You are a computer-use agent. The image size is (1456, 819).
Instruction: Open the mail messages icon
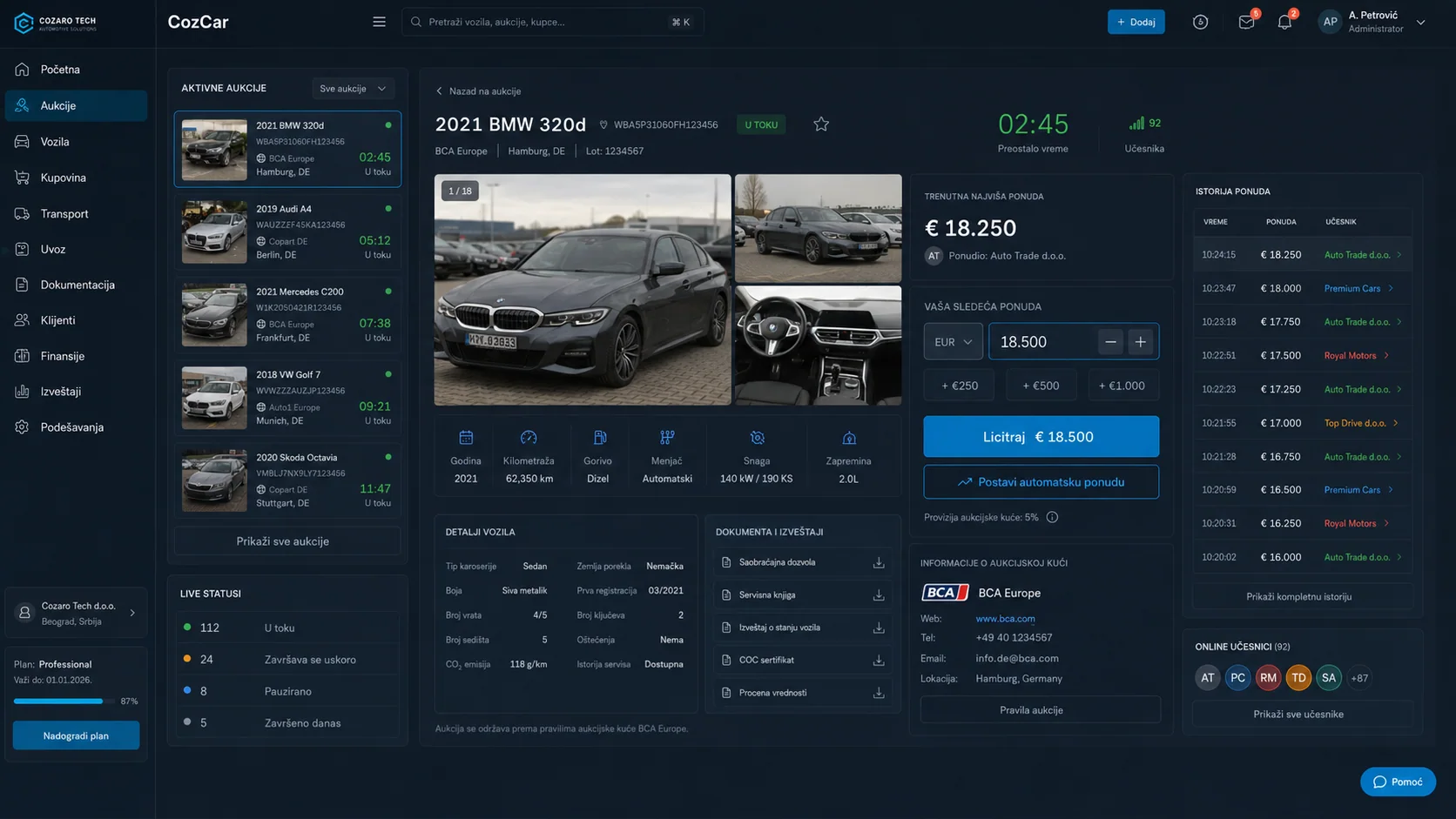(x=1246, y=23)
